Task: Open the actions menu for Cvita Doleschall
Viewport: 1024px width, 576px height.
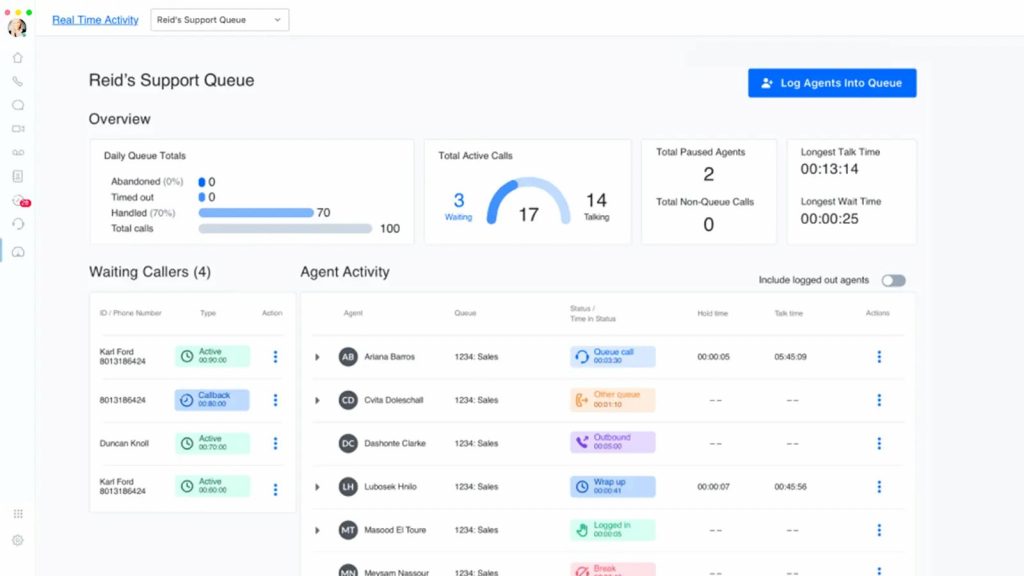Action: pos(879,400)
